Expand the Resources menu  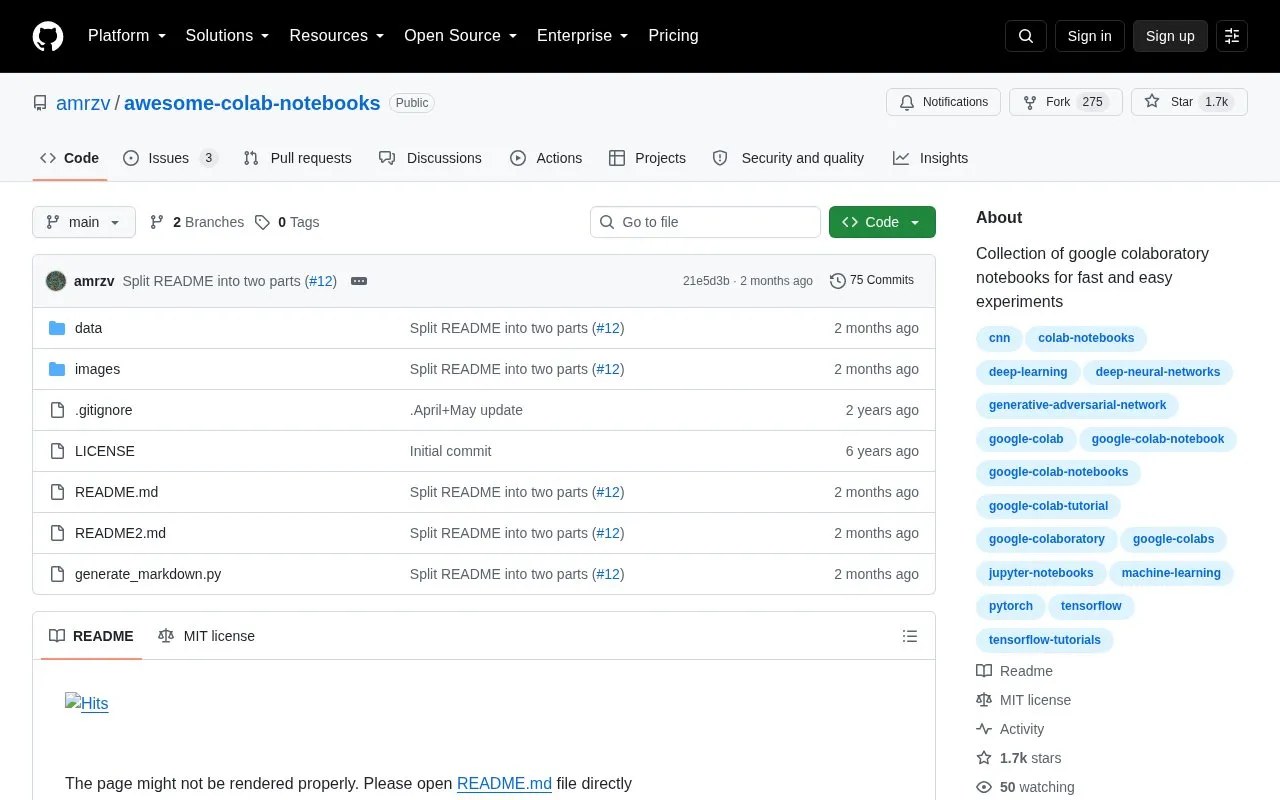[x=337, y=36]
